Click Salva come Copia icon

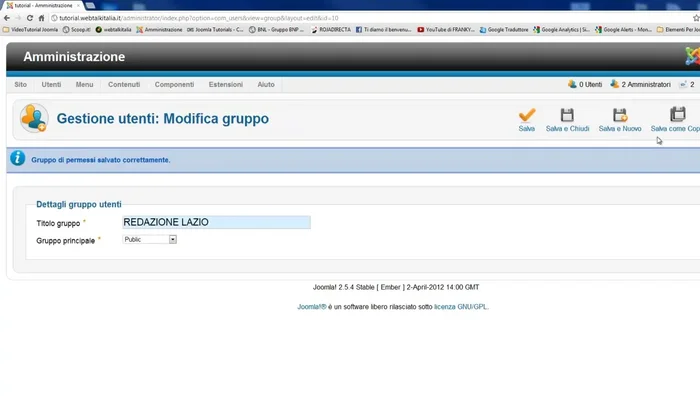click(678, 114)
